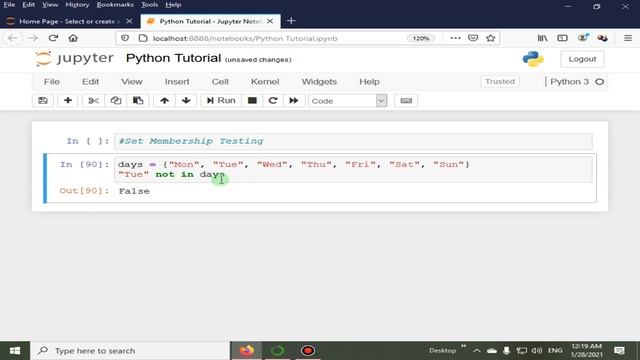Open a new browser tab
This screenshot has width=640, height=360.
coord(291,21)
